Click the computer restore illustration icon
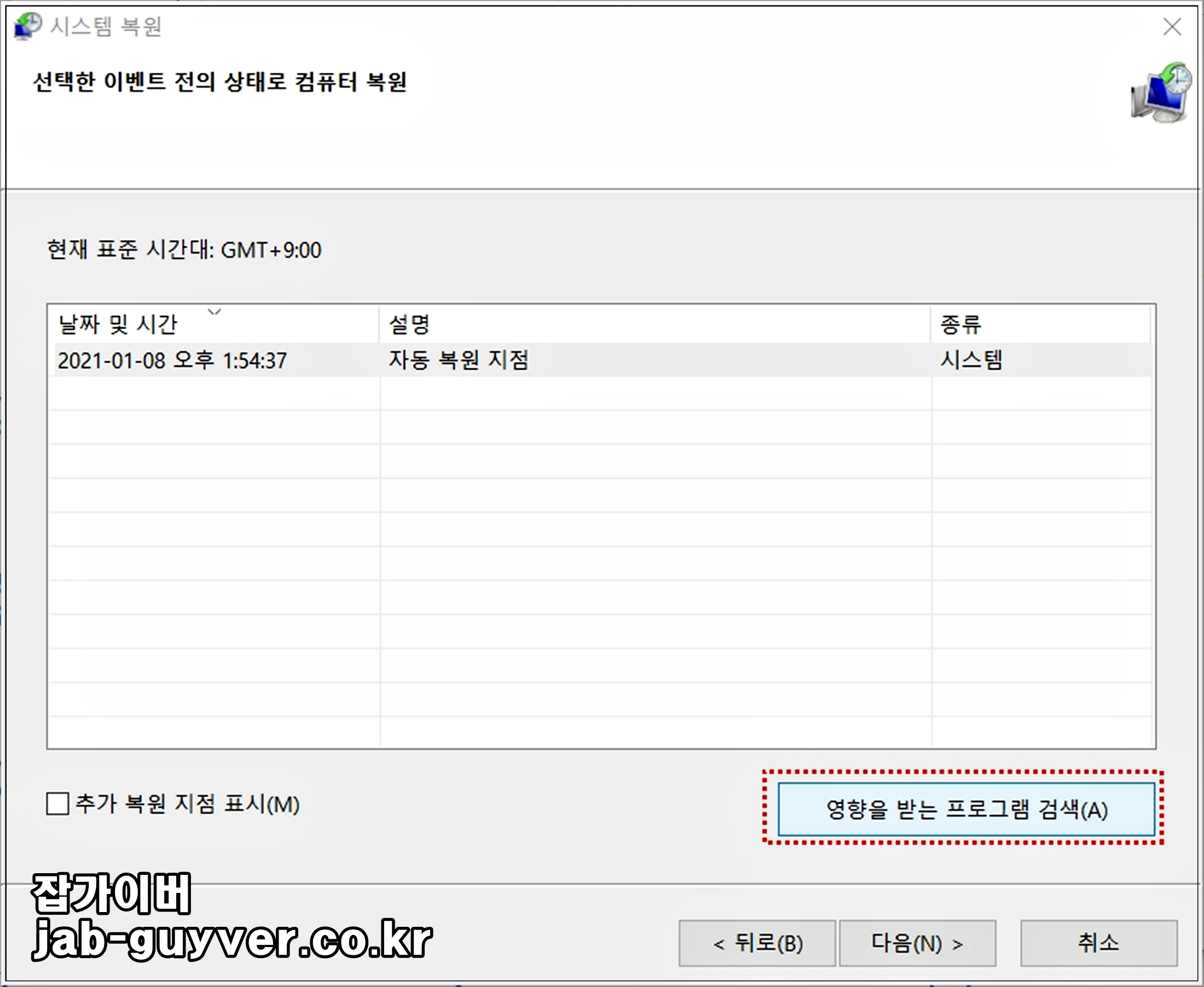This screenshot has width=1204, height=987. point(1161,92)
